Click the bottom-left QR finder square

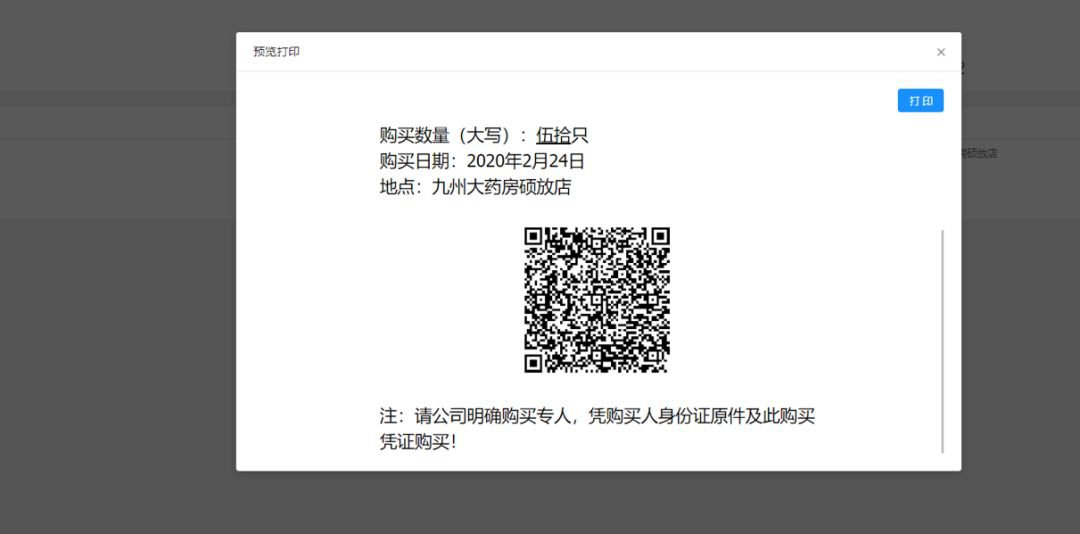[x=535, y=362]
